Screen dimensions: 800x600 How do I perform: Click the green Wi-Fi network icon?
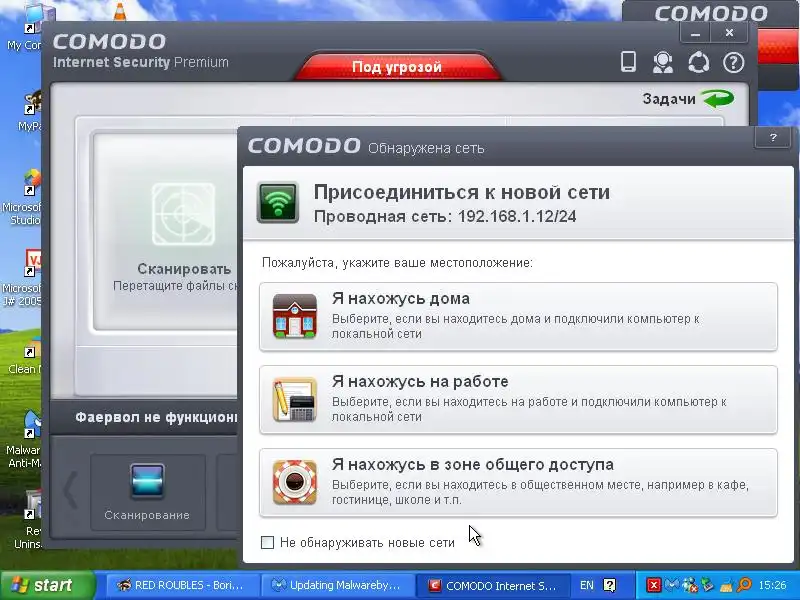[278, 203]
